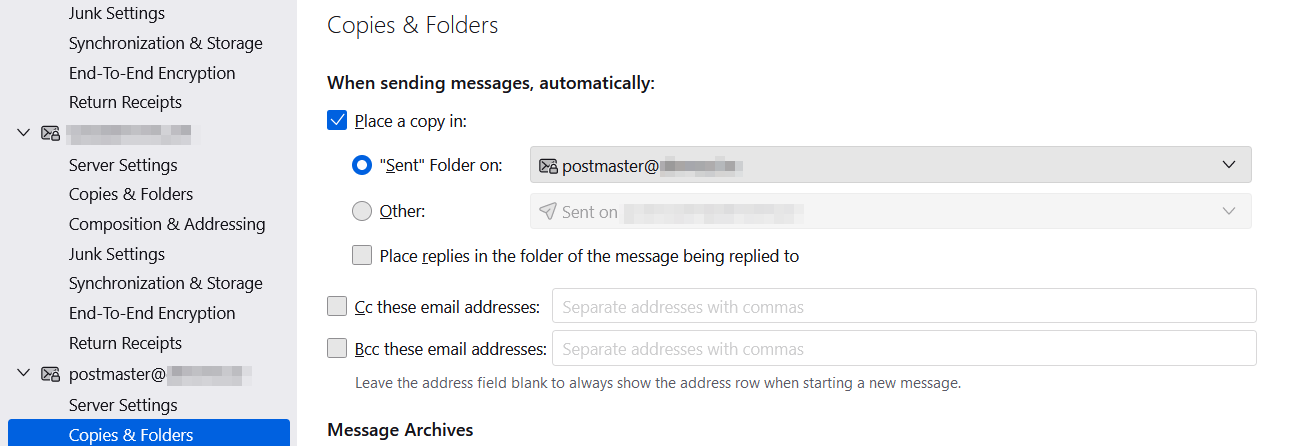The width and height of the screenshot is (1290, 446).
Task: Select the '"Sent" Folder on' radio button
Action: pyautogui.click(x=362, y=166)
